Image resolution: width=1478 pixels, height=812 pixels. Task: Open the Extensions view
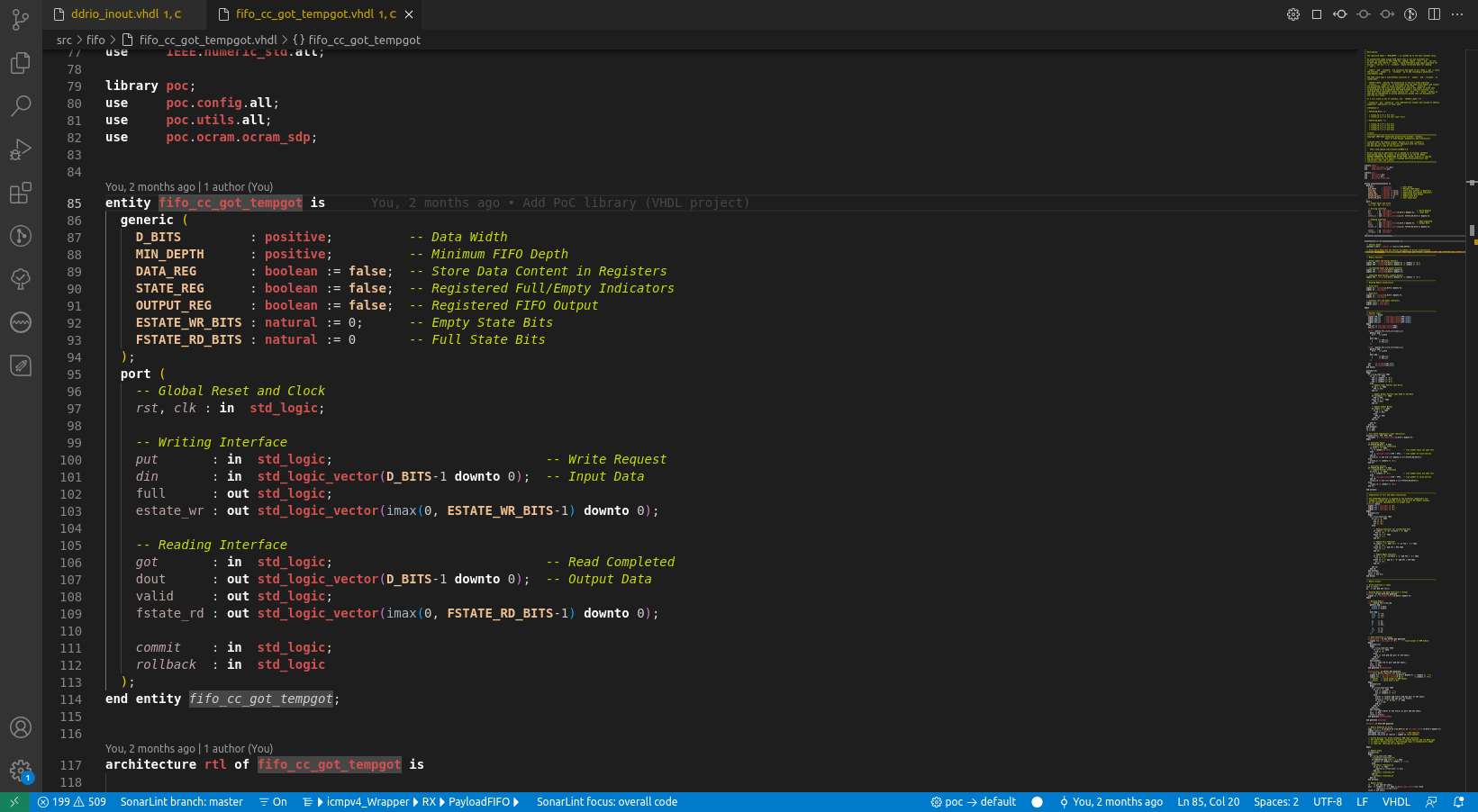pos(20,192)
